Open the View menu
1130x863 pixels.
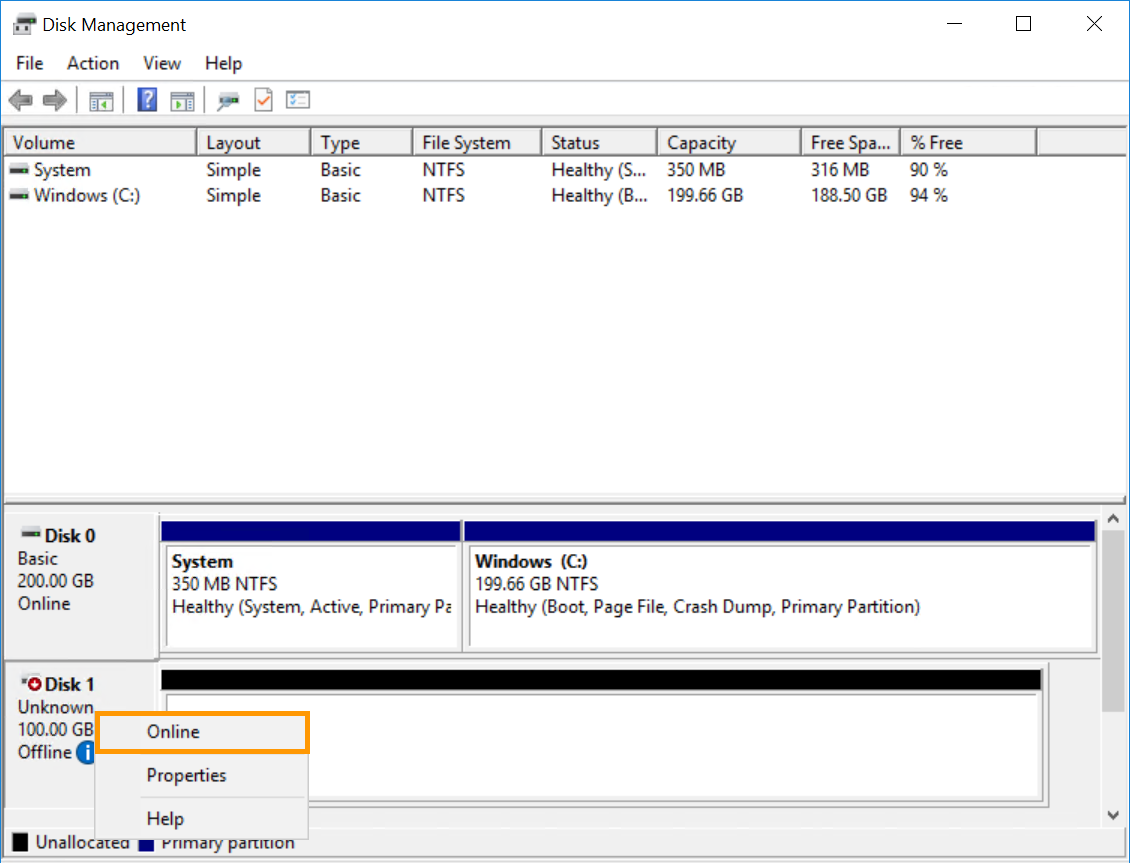[161, 63]
